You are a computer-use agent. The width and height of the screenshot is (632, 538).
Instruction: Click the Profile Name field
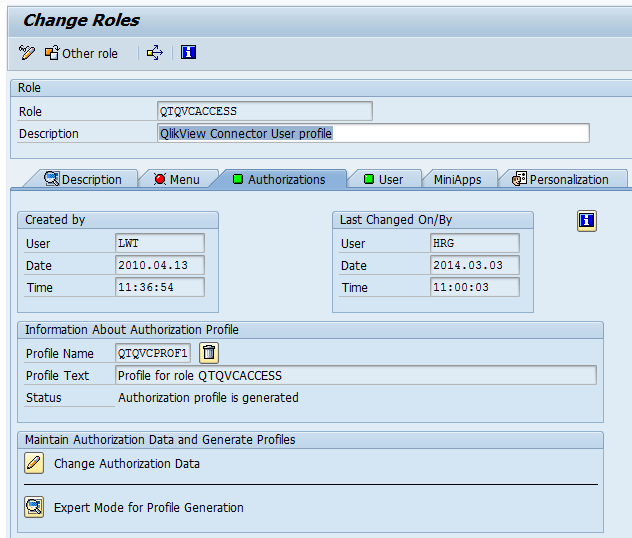[x=152, y=353]
